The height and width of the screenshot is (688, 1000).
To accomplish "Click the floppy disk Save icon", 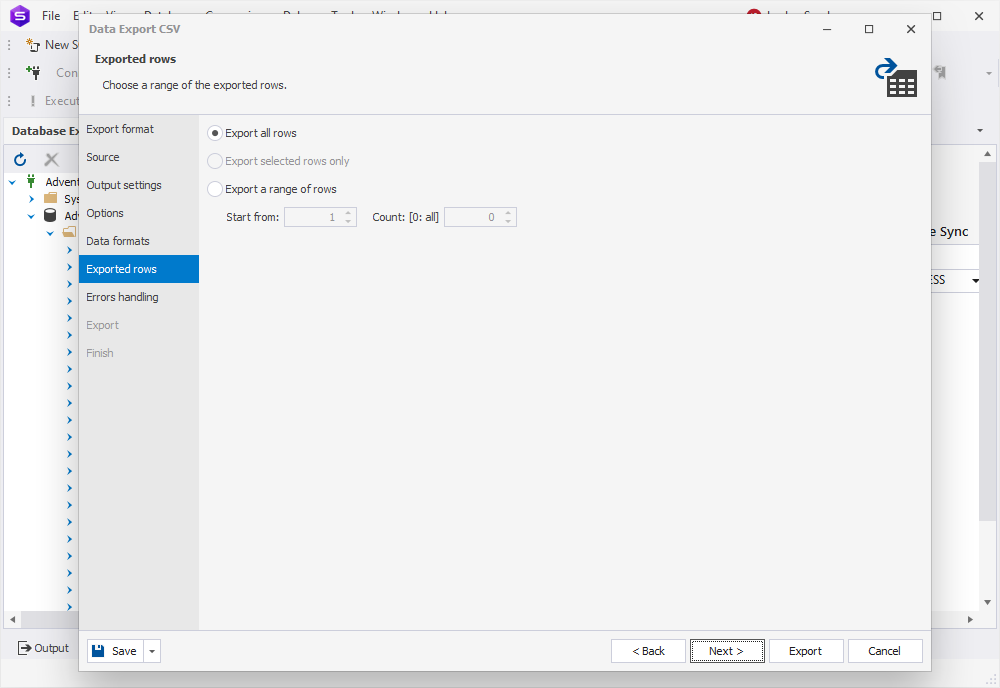I will 98,651.
